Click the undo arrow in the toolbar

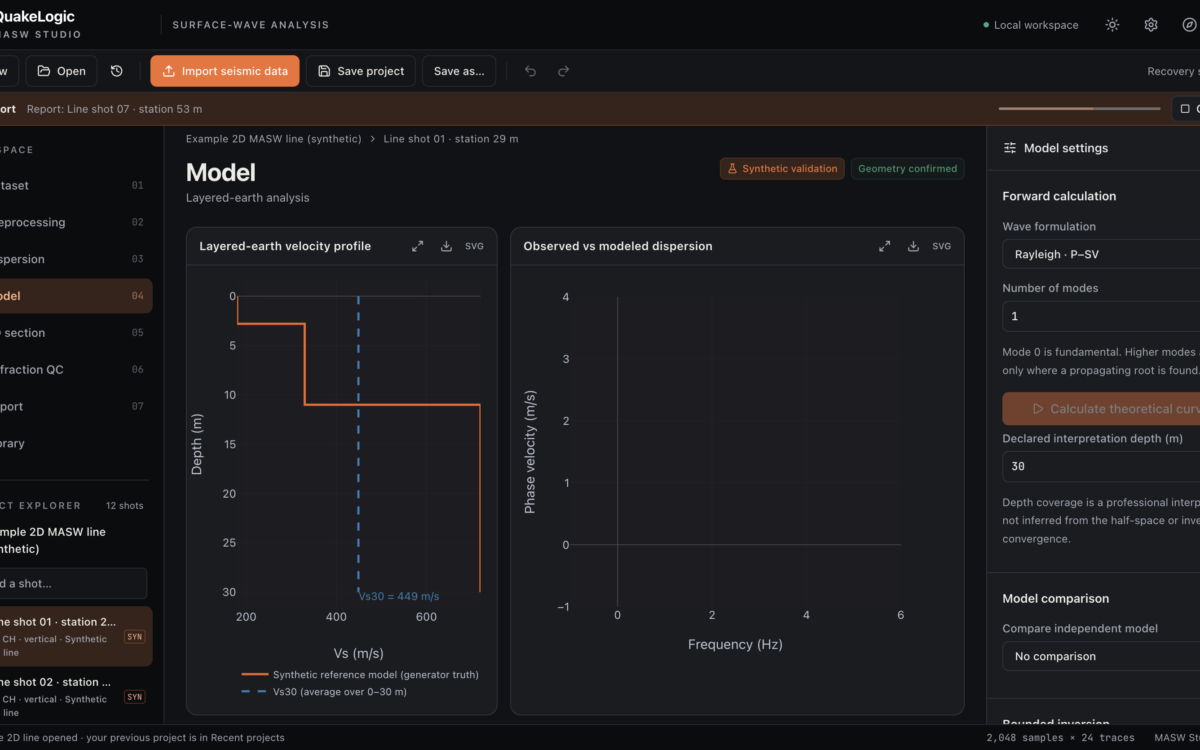coord(530,71)
